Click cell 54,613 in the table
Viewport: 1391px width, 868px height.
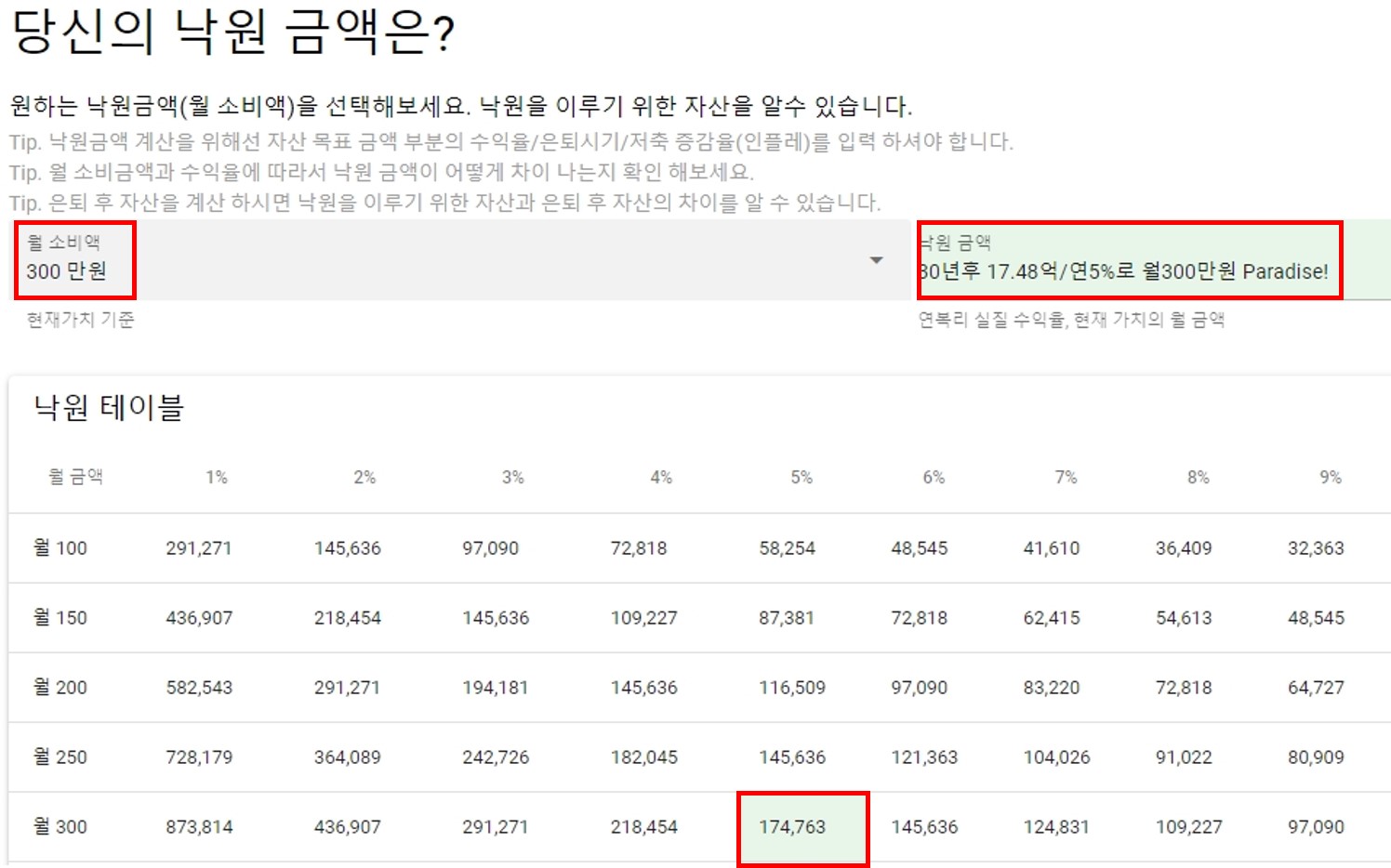click(1184, 618)
